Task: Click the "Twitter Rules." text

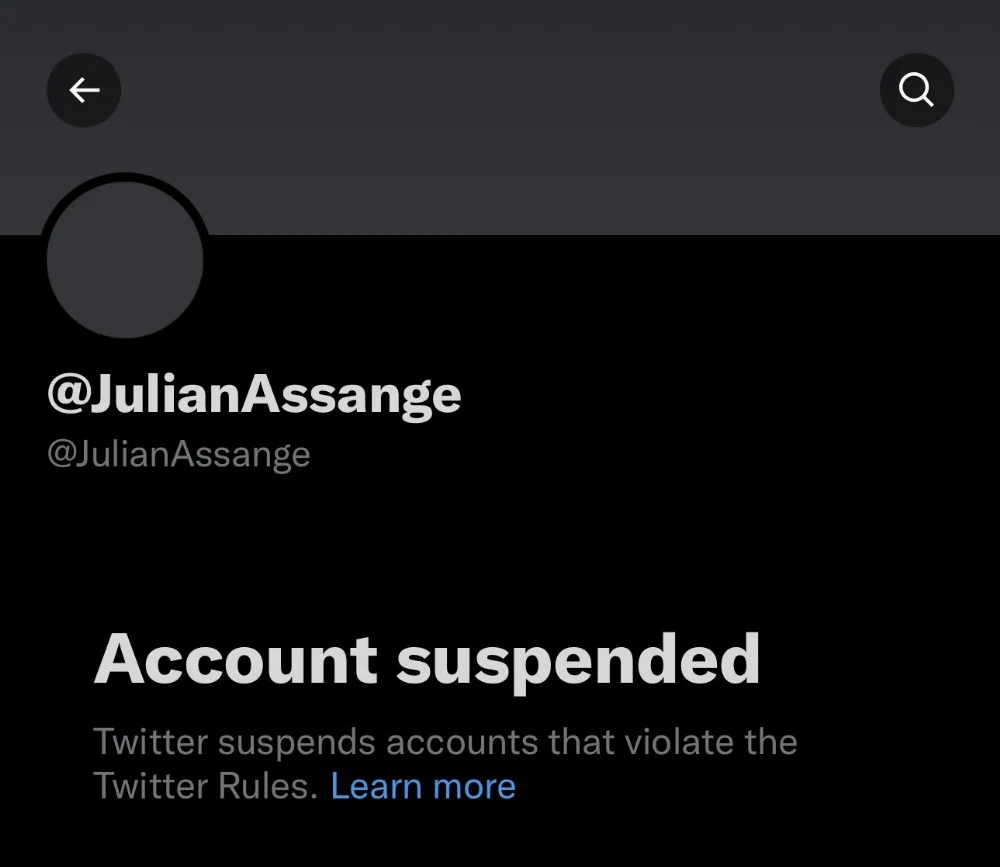Action: pos(205,786)
